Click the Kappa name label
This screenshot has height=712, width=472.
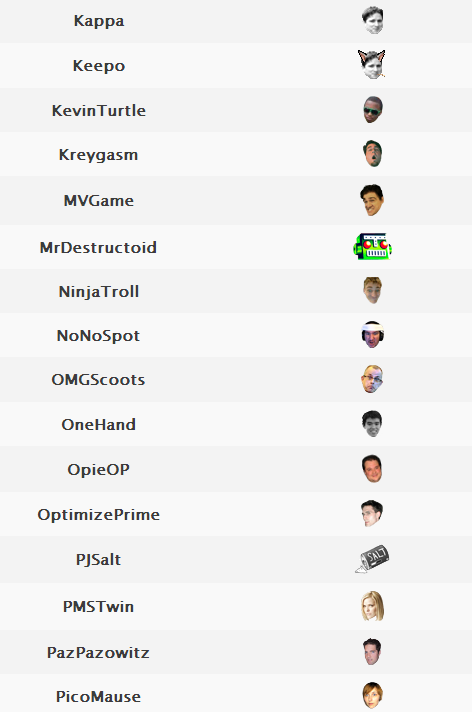point(99,21)
